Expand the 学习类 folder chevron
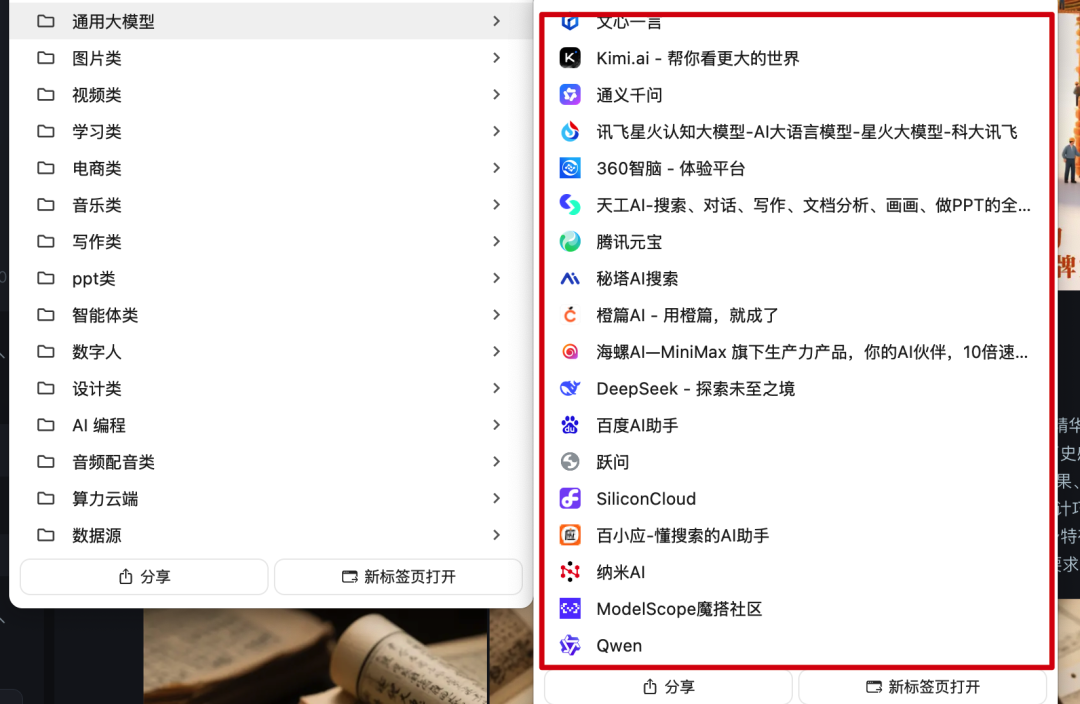 [x=497, y=131]
